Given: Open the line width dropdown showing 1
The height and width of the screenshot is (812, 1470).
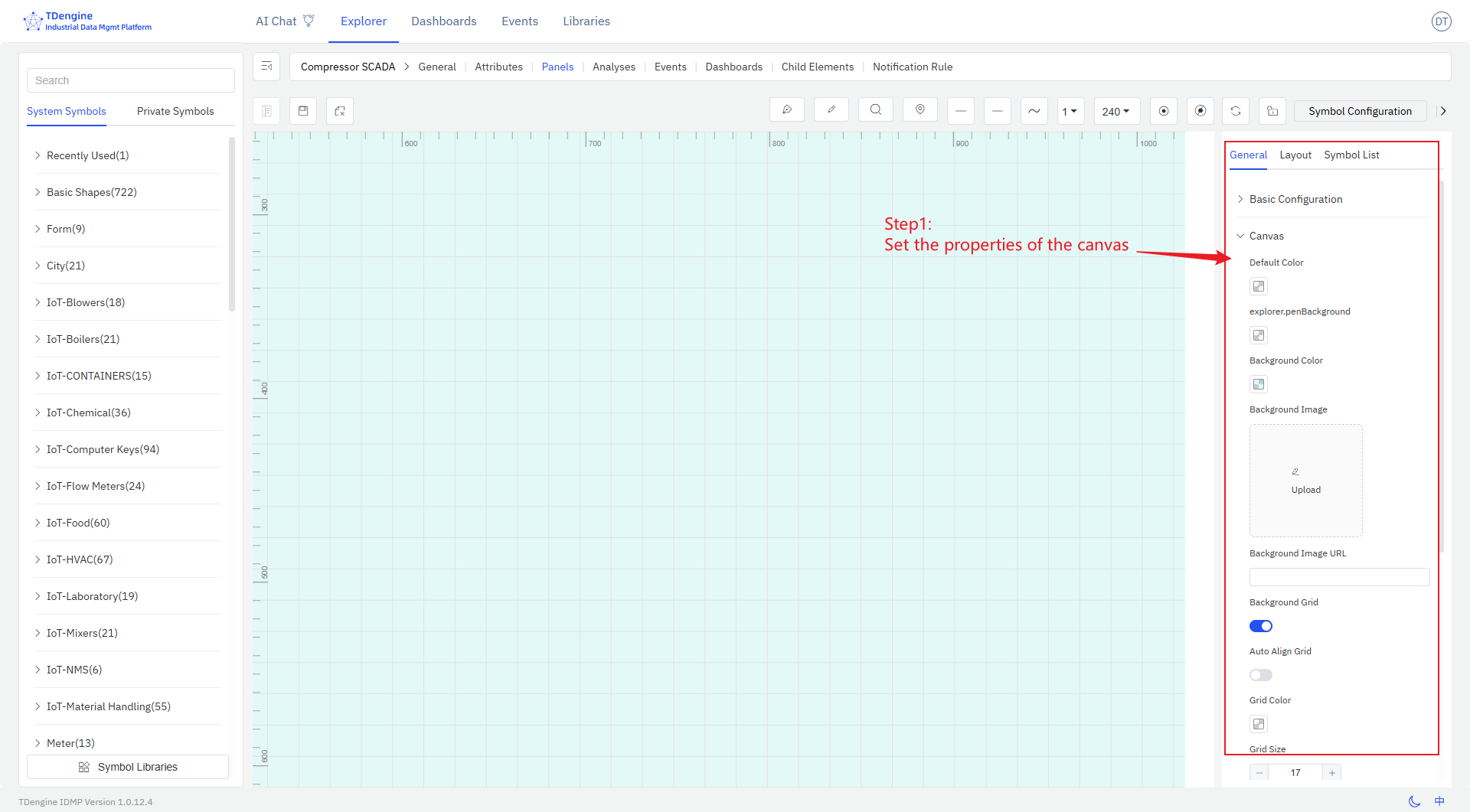Looking at the screenshot, I should (1070, 111).
